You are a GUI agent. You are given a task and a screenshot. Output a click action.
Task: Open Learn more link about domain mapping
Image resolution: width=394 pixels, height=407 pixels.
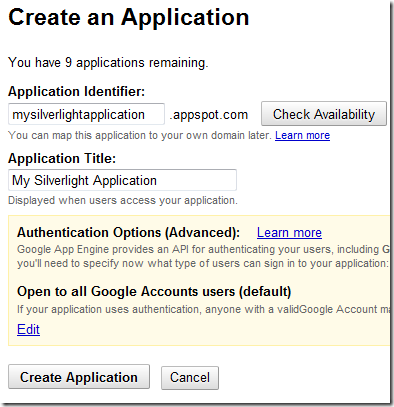point(302,135)
